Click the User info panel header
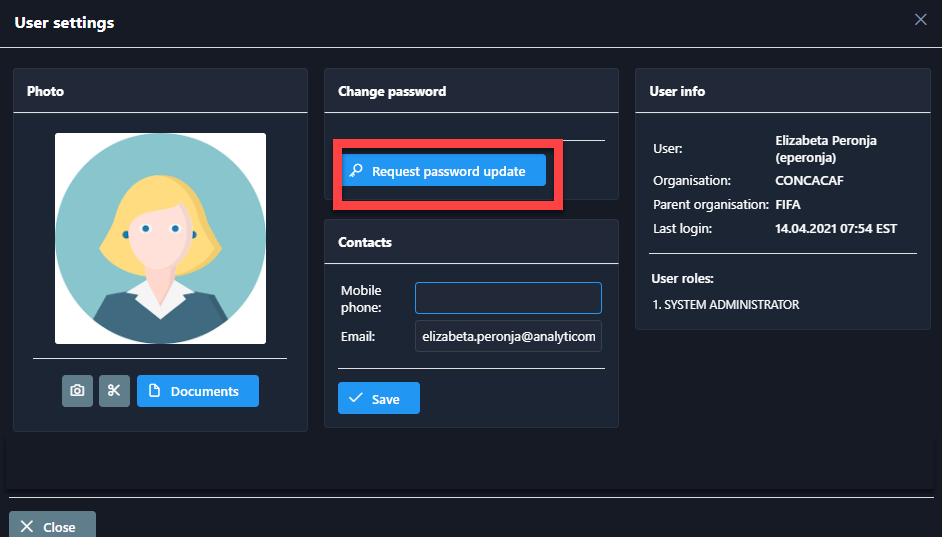This screenshot has width=942, height=537. tap(677, 91)
